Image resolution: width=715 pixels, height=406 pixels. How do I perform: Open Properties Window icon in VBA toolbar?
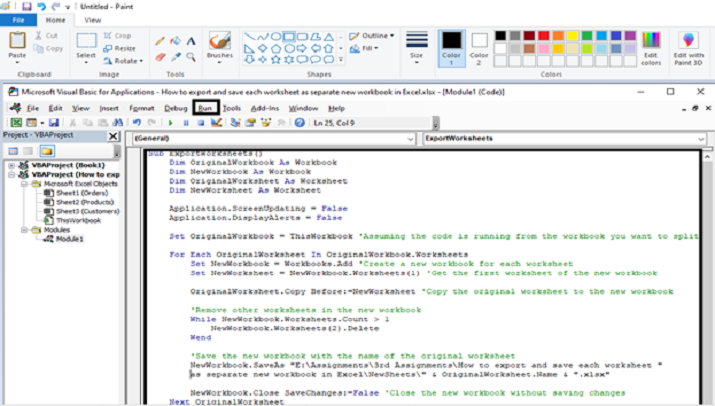click(x=250, y=123)
